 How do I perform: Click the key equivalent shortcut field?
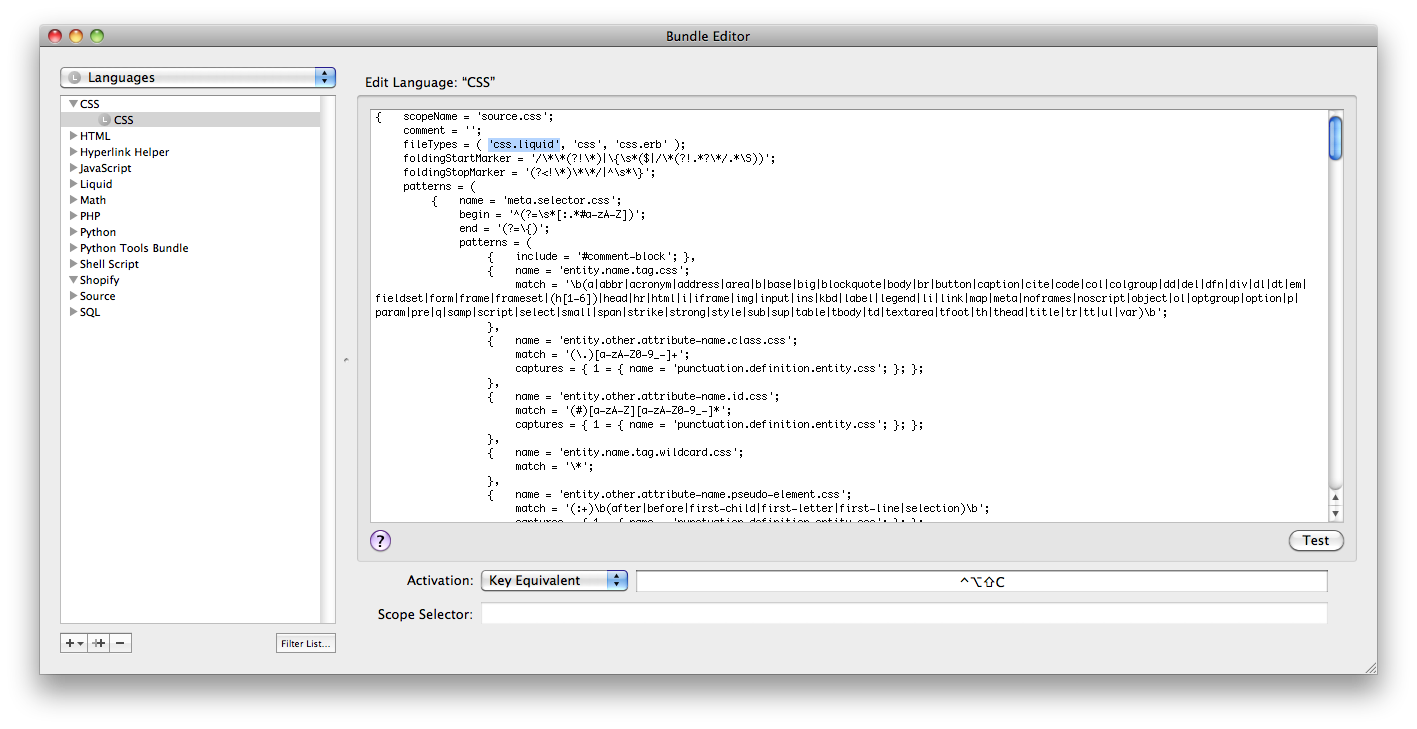point(981,581)
